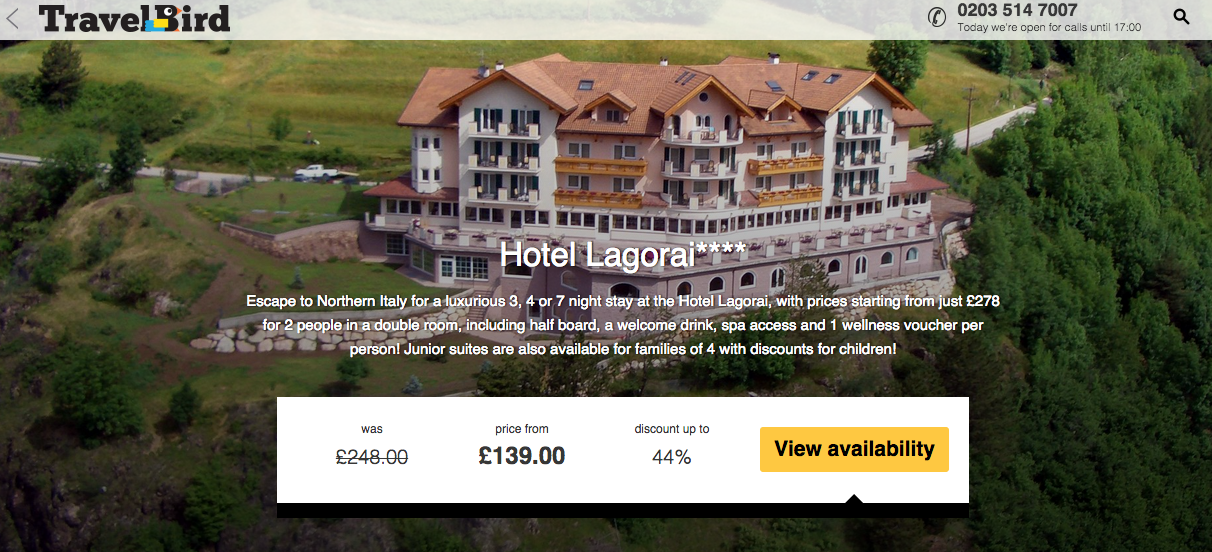Click the open for calls until 17:00 text
Image resolution: width=1212 pixels, height=552 pixels.
[1049, 28]
